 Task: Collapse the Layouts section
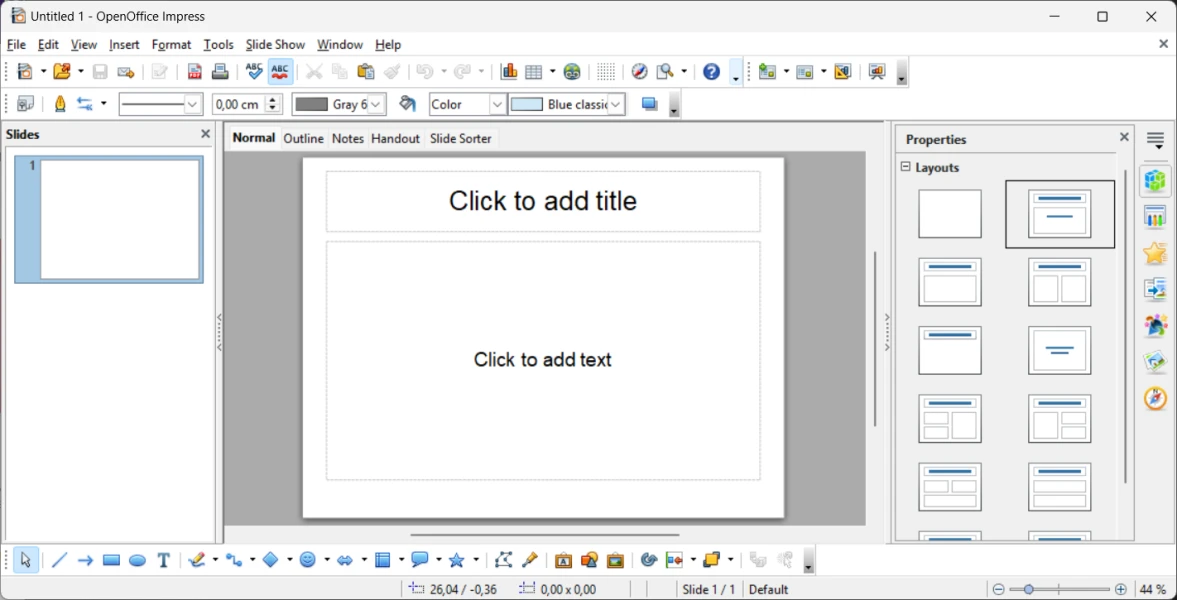[906, 167]
